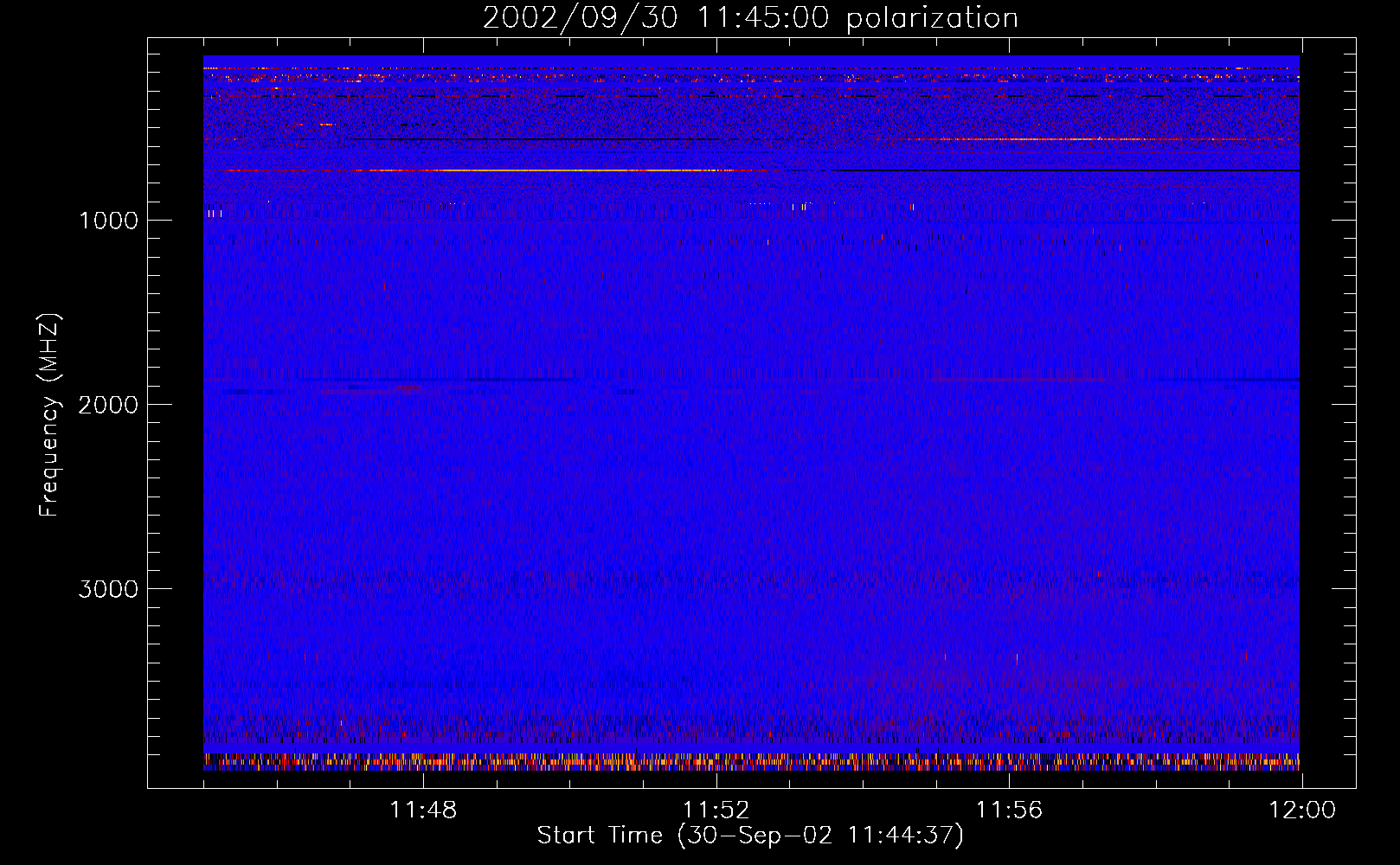Screen dimensions: 1400x865
Task: Click the 2000 frequency tick label
Action: point(108,405)
